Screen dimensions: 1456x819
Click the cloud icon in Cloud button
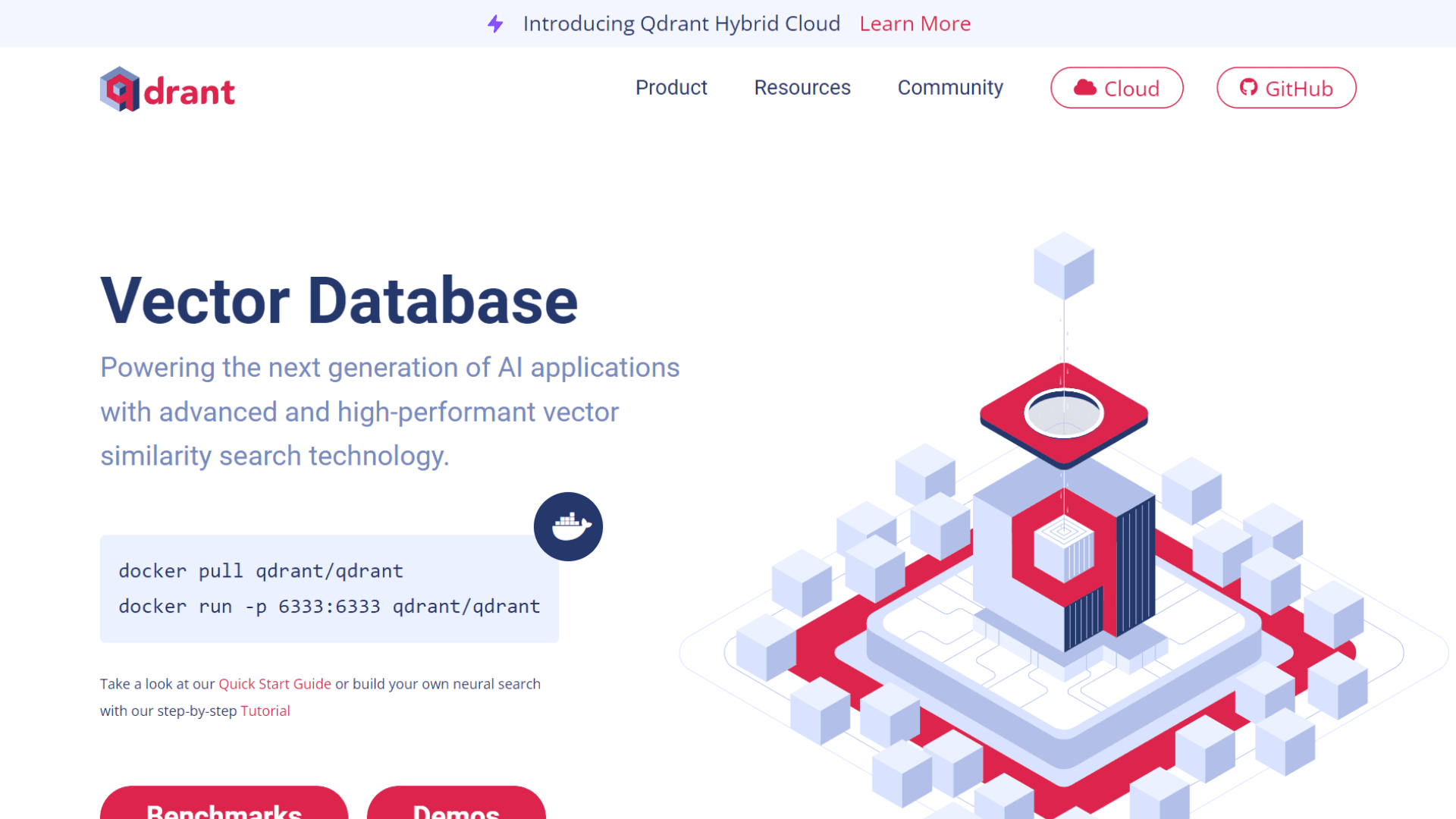tap(1085, 88)
